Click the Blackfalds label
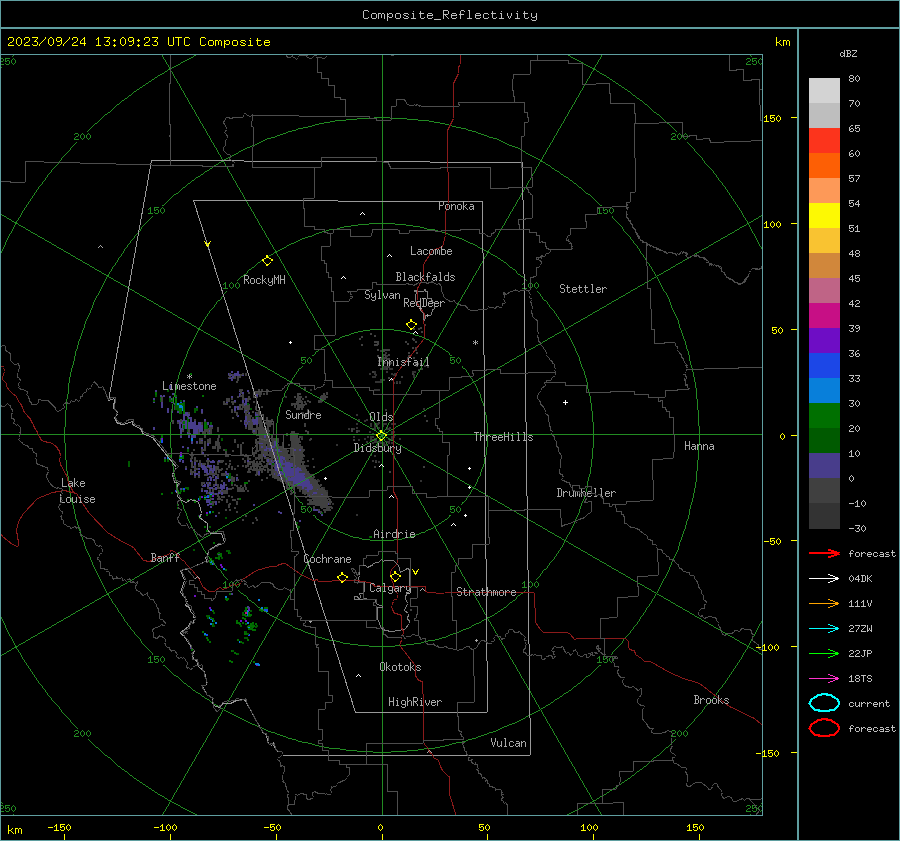 (425, 277)
